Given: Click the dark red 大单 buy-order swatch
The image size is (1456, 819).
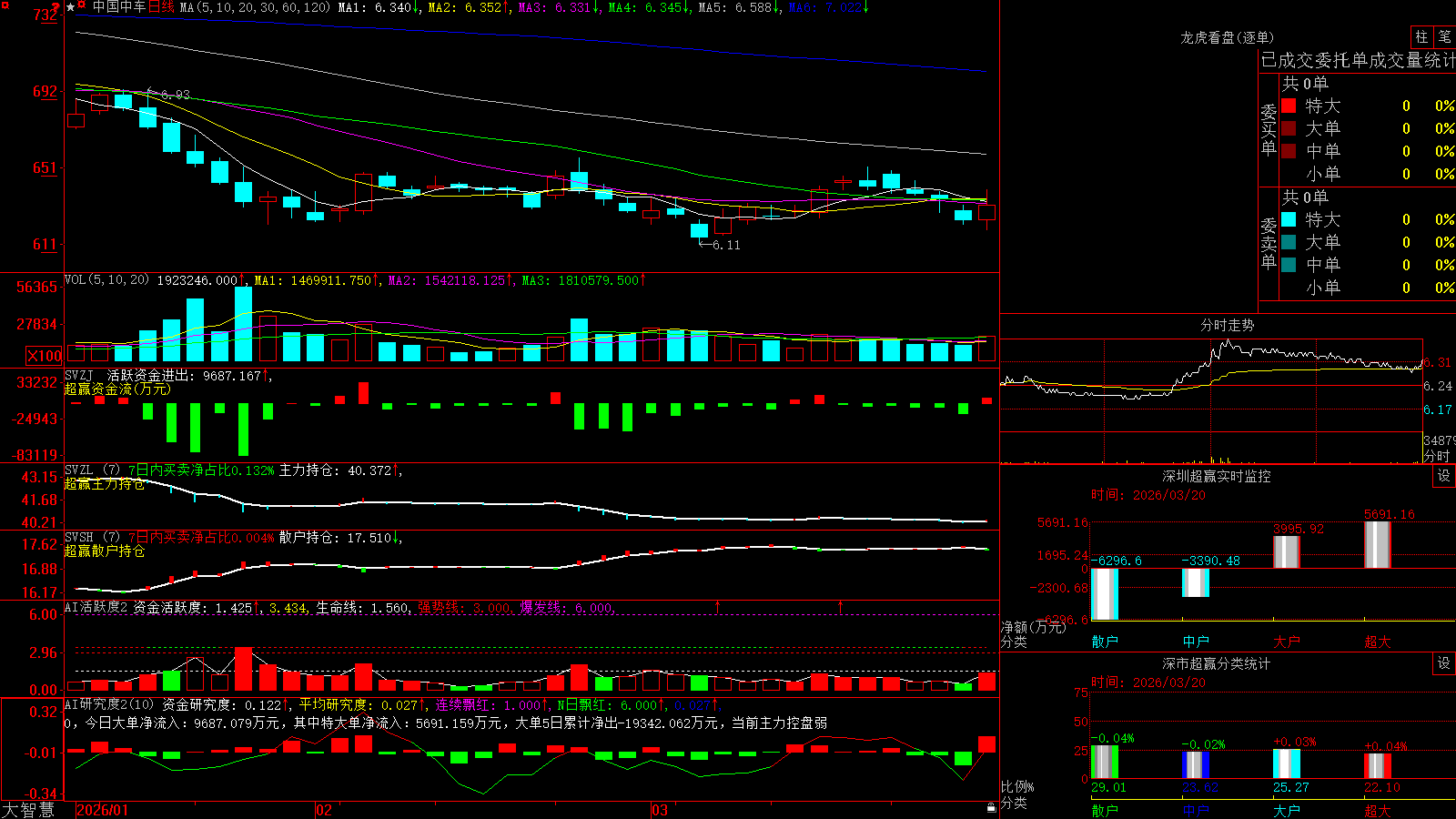Looking at the screenshot, I should pyautogui.click(x=1289, y=128).
